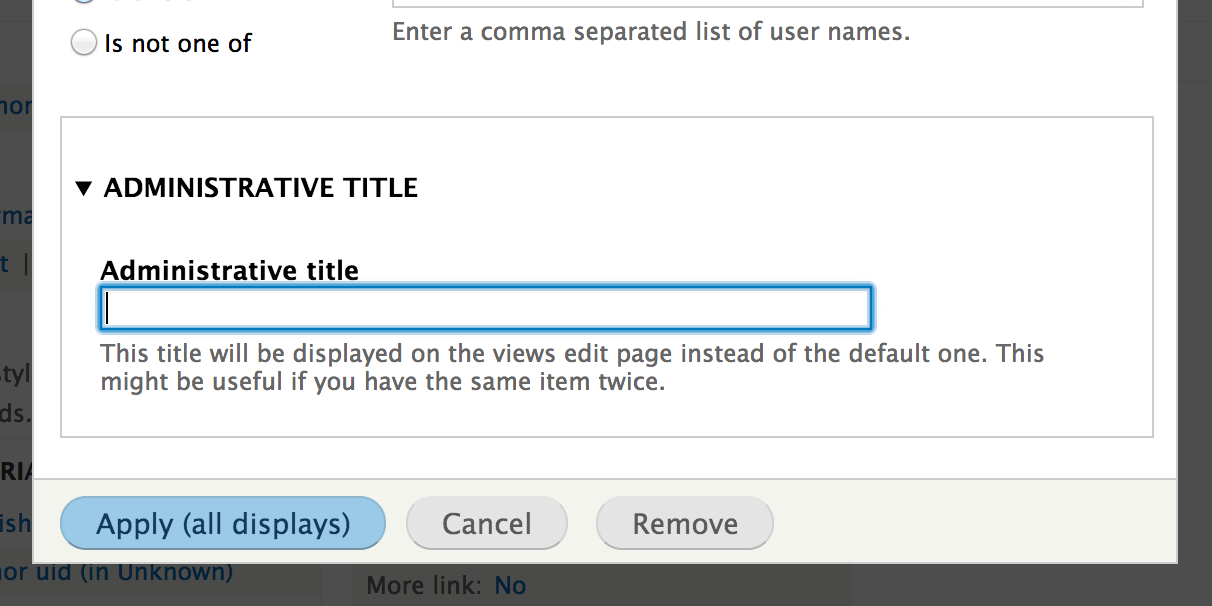1212x606 pixels.
Task: Select the "Is not one of" radio button
Action: [85, 43]
